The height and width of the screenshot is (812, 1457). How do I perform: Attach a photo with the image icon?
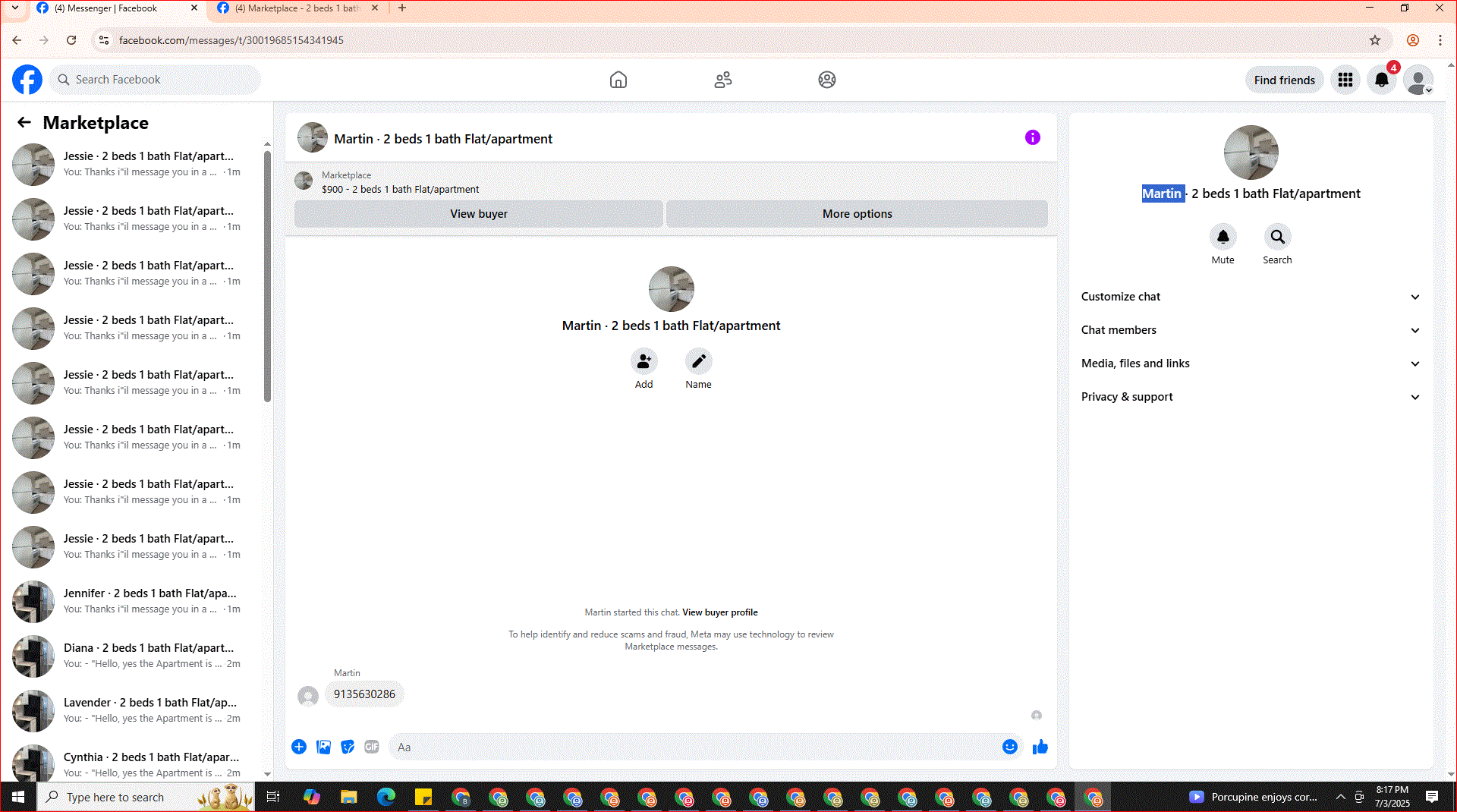point(323,747)
